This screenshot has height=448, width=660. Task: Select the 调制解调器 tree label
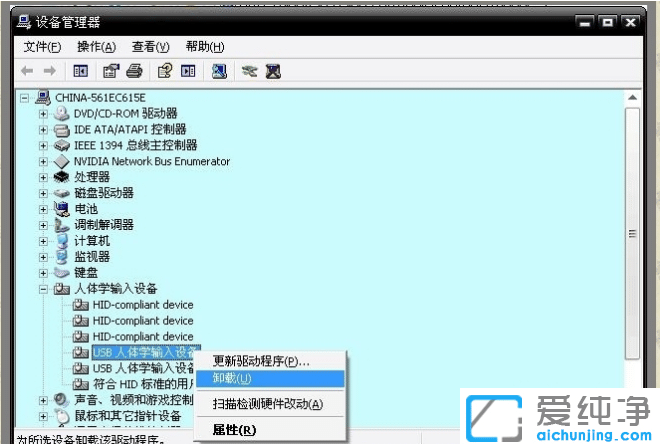104,225
